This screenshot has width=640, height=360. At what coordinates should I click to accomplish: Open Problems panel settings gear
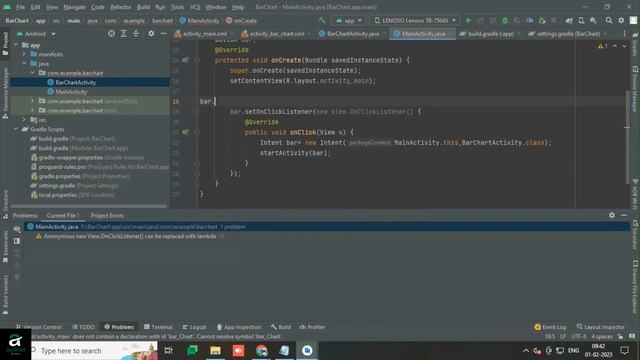pos(611,215)
